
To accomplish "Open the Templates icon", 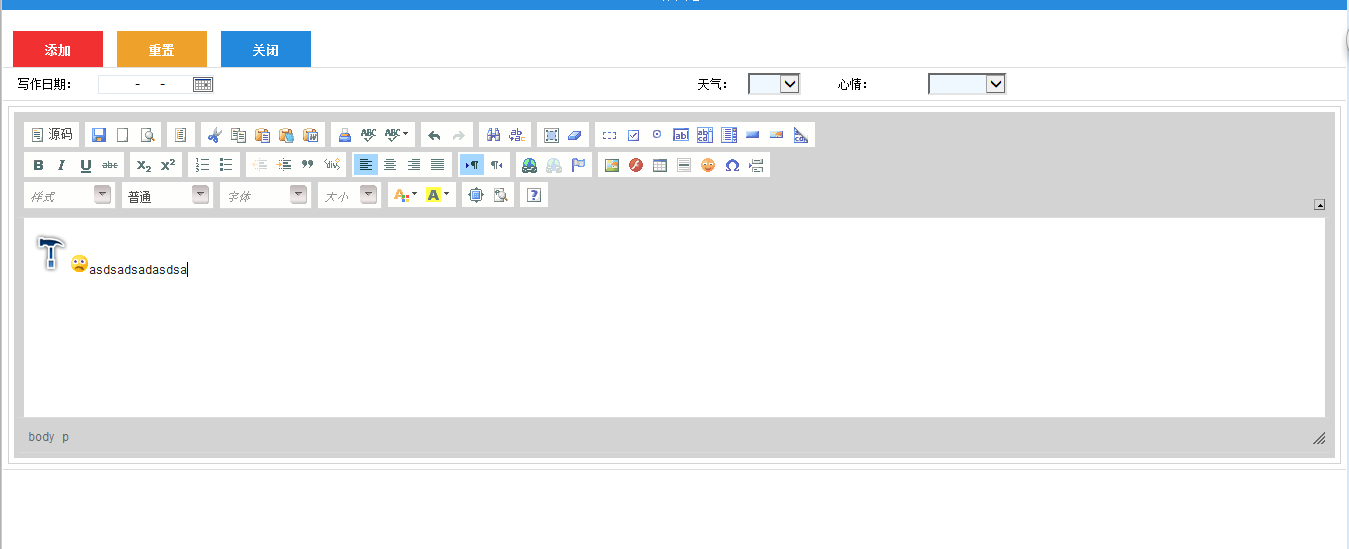I will click(181, 135).
